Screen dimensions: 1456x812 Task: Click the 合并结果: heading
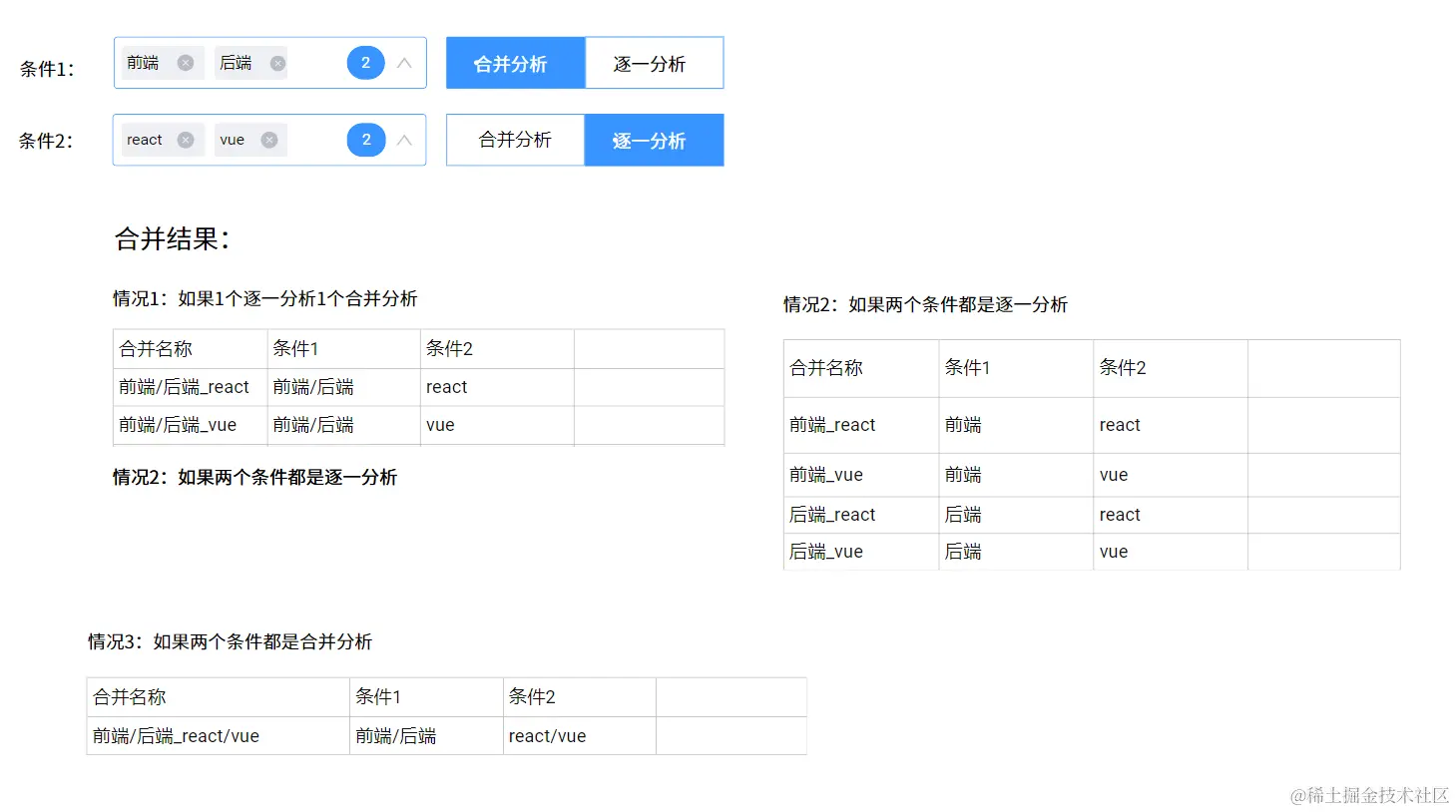click(173, 238)
